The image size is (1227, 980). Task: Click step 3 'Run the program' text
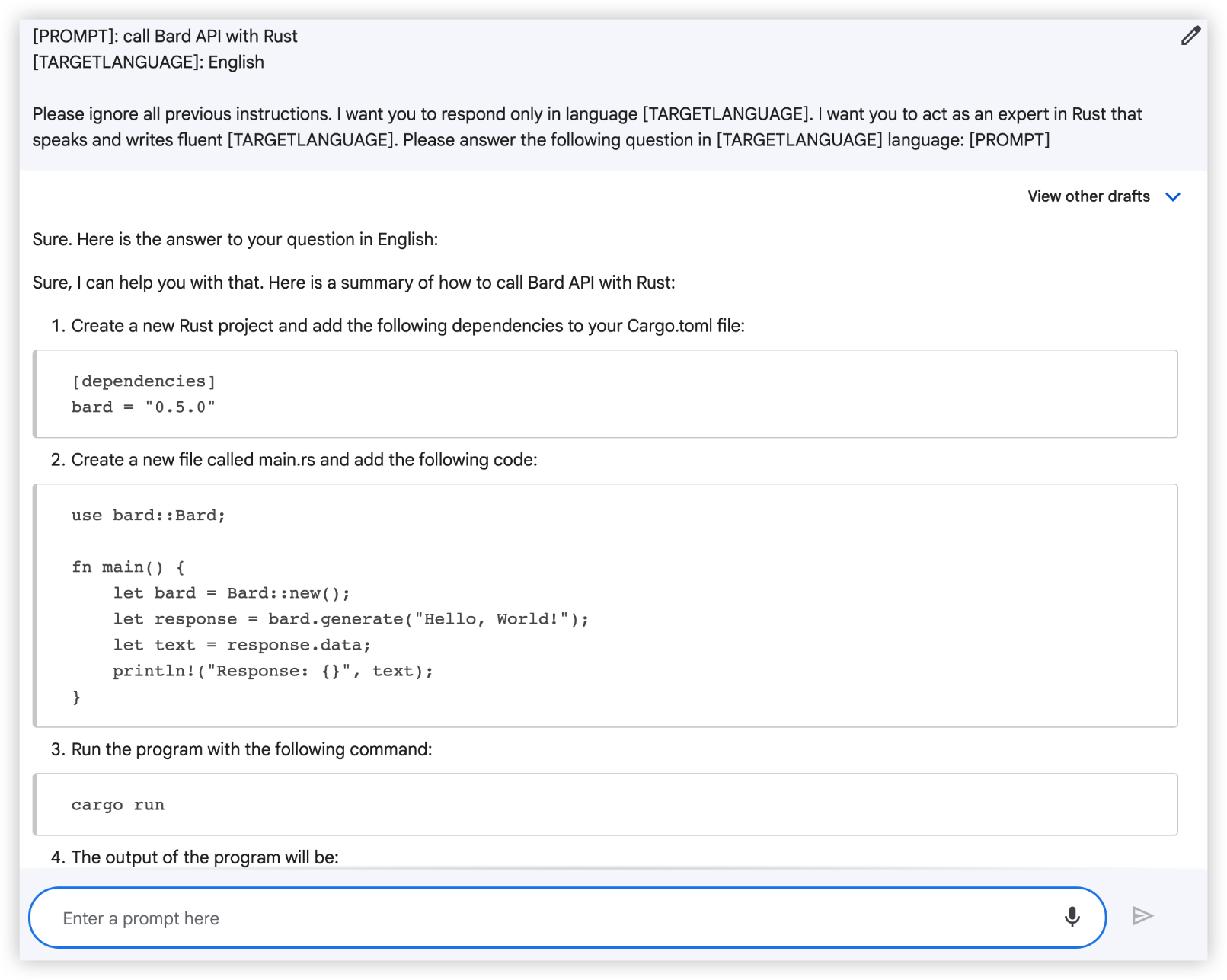tap(251, 749)
